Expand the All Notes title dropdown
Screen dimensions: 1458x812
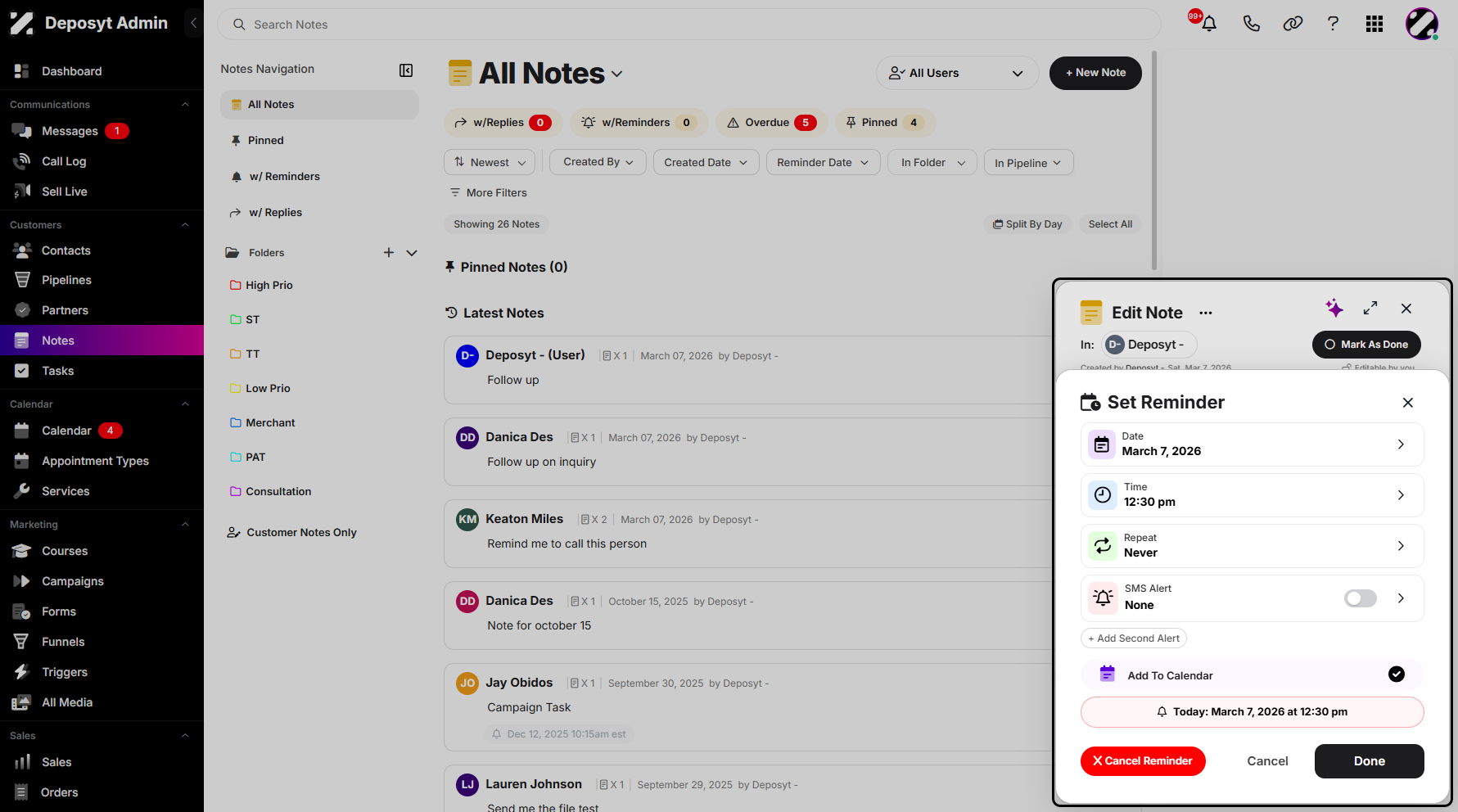pyautogui.click(x=617, y=74)
